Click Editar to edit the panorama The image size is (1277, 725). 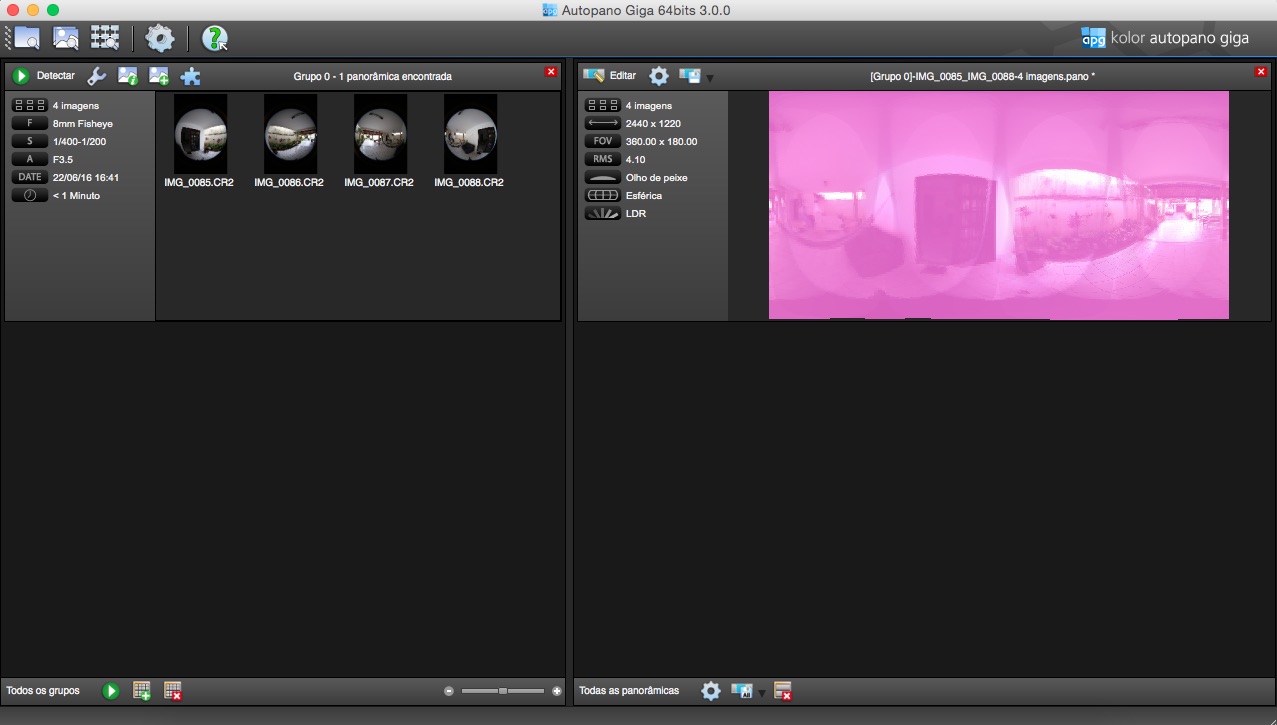pyautogui.click(x=610, y=76)
